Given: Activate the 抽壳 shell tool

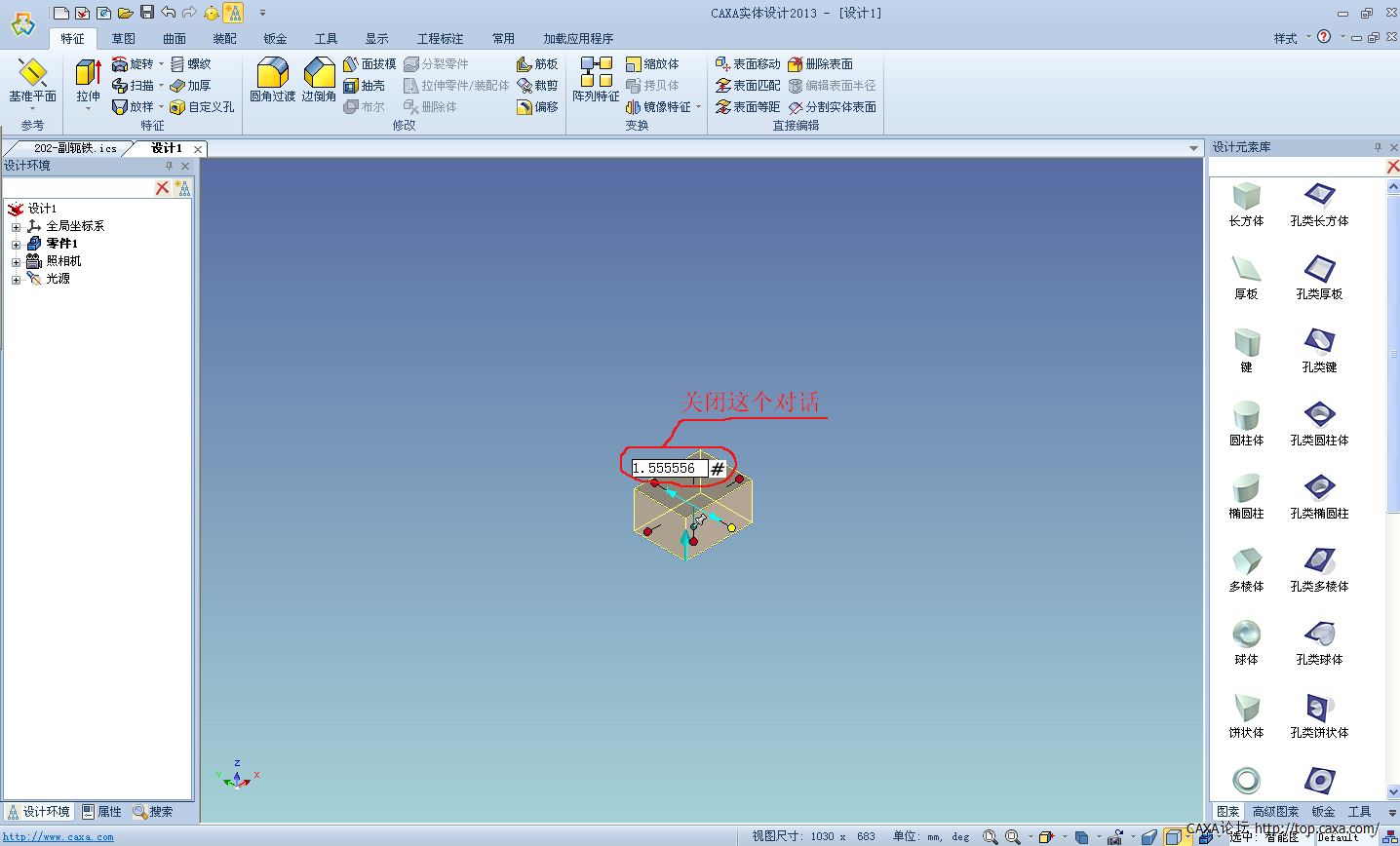Looking at the screenshot, I should point(364,86).
